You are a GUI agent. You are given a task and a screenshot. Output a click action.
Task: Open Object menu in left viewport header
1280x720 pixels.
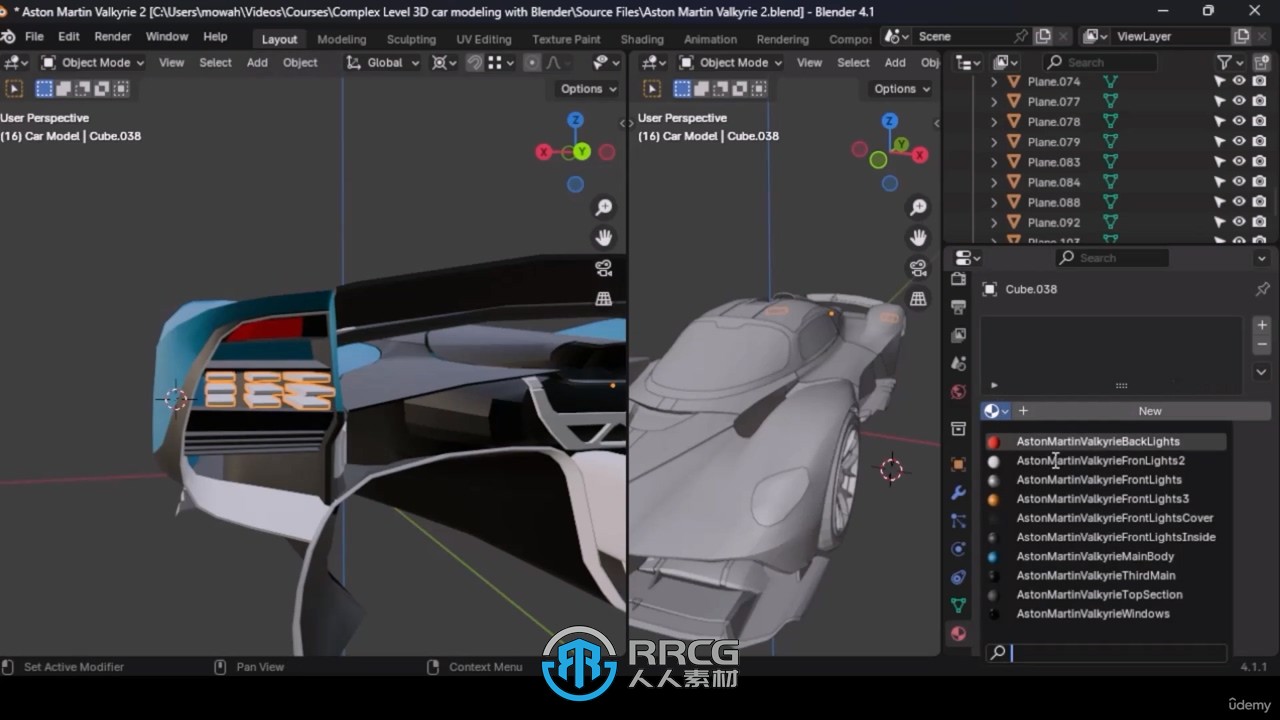coord(300,62)
